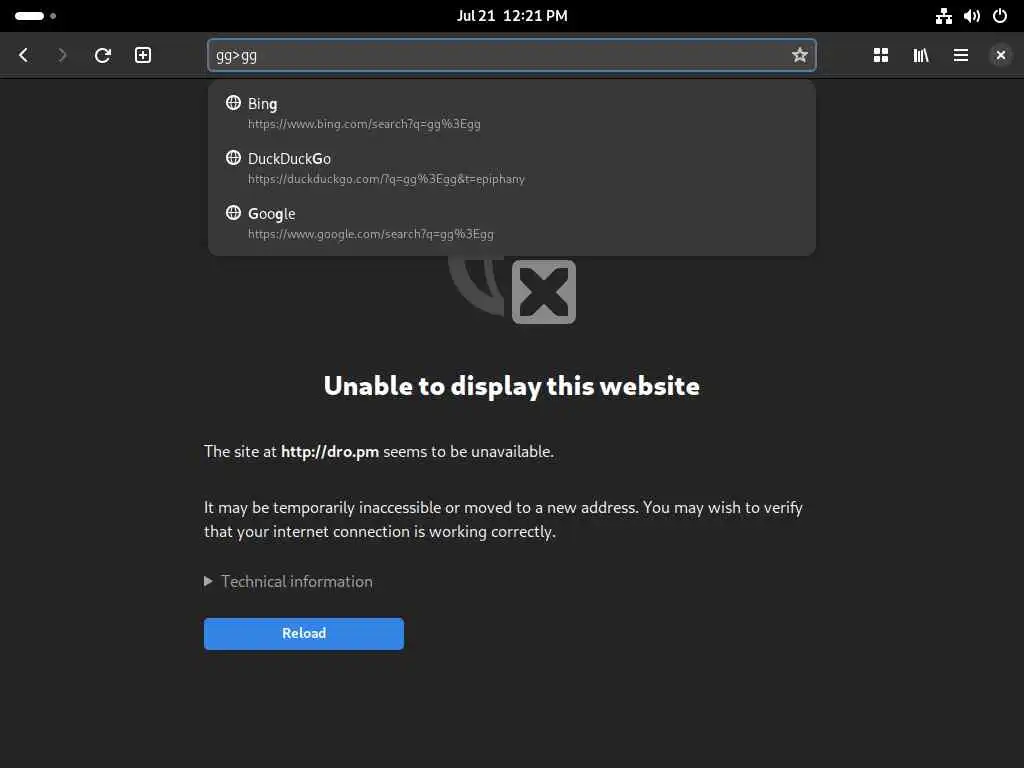This screenshot has width=1024, height=768.
Task: Select the DuckDuckGo search suggestion
Action: pos(511,168)
